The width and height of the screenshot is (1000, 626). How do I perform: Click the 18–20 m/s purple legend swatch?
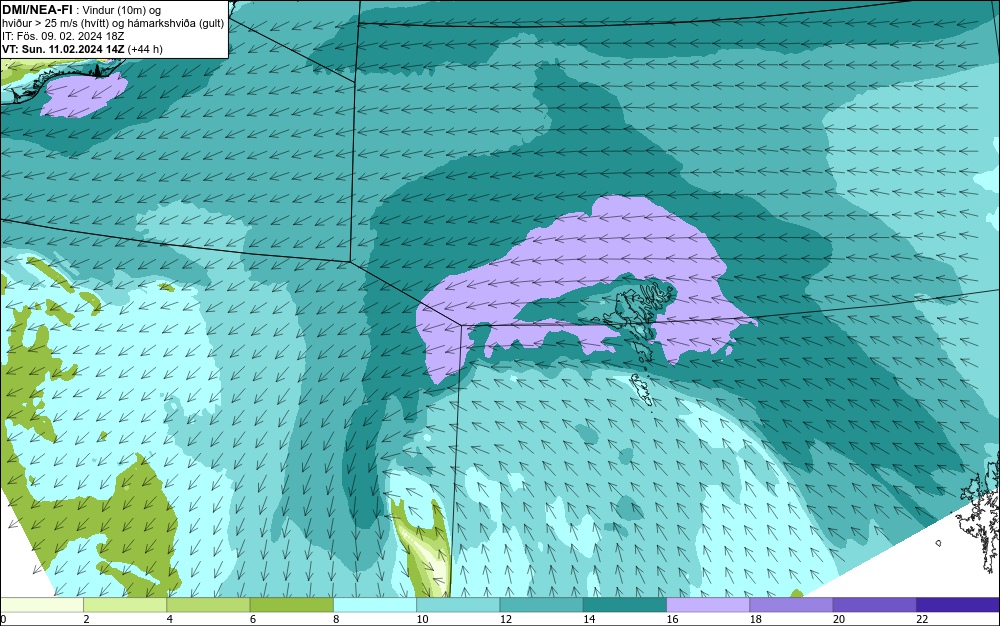(x=791, y=605)
